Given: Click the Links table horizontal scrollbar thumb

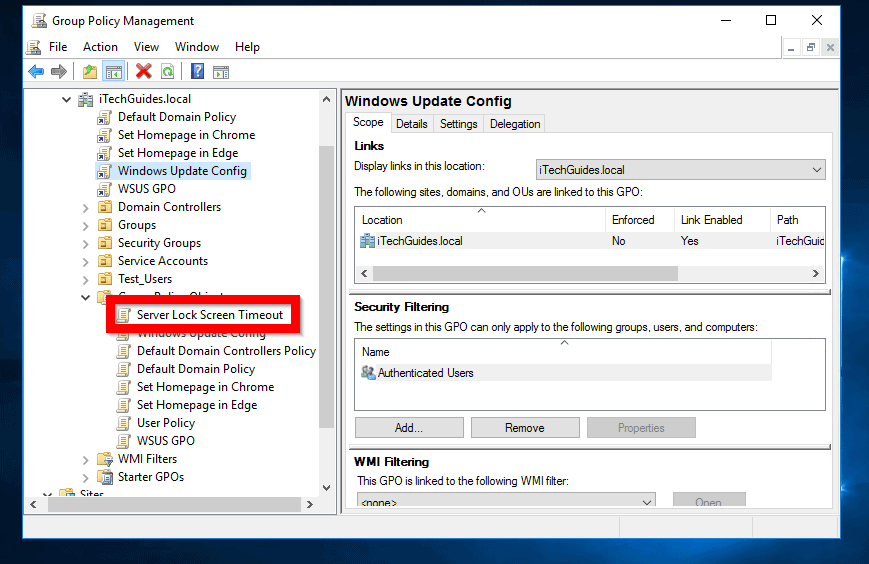Looking at the screenshot, I should pyautogui.click(x=525, y=274).
